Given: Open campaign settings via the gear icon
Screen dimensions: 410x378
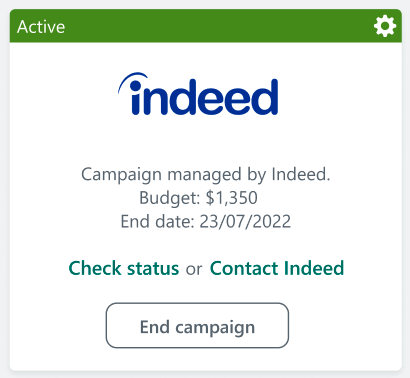Looking at the screenshot, I should (385, 26).
